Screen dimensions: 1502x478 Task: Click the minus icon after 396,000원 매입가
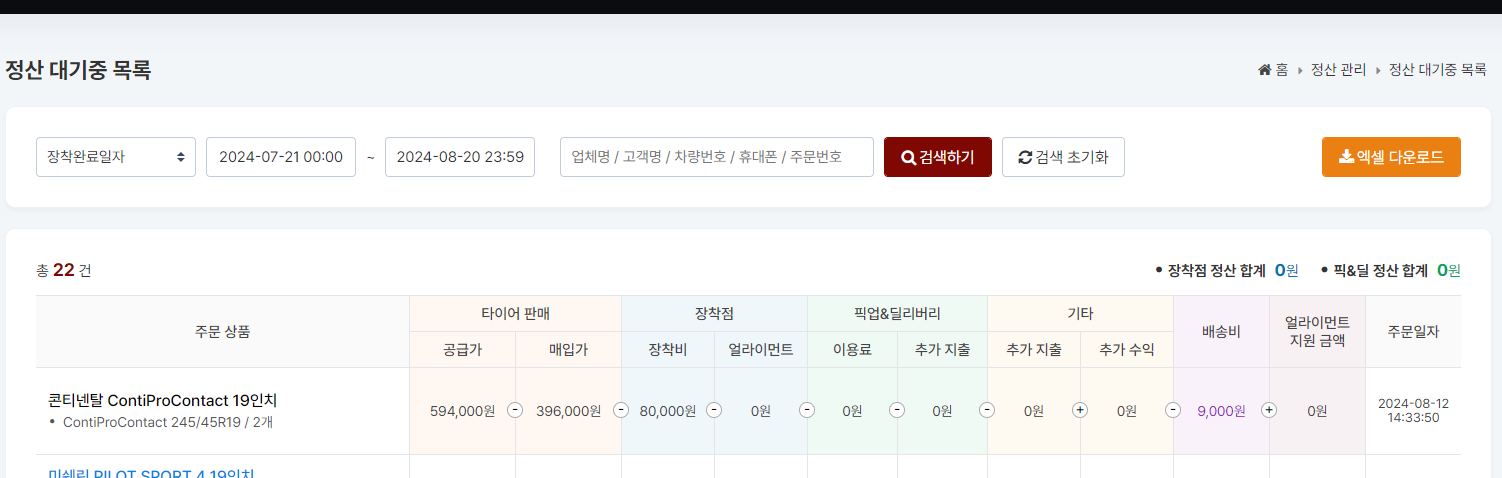621,410
